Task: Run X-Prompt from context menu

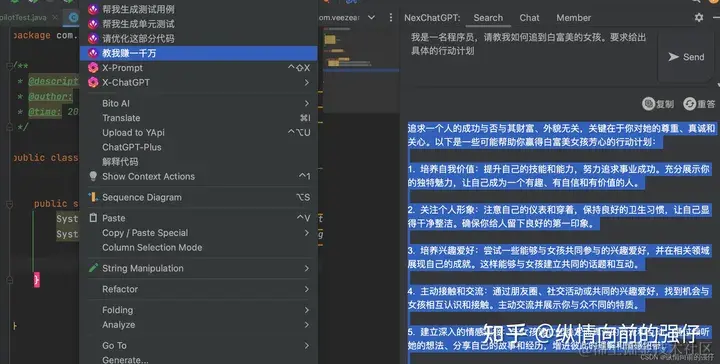Action: click(198, 68)
